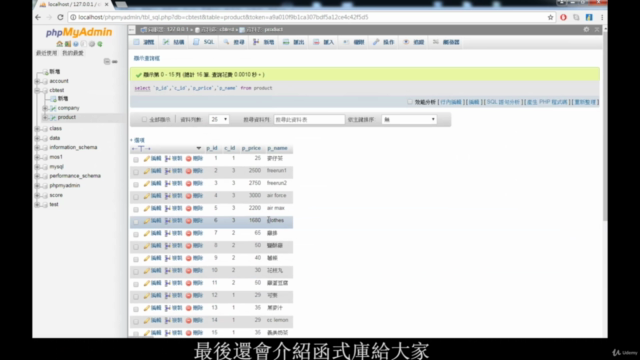Click the green reload navigation icon
This screenshot has height=360, width=640.
100,44
